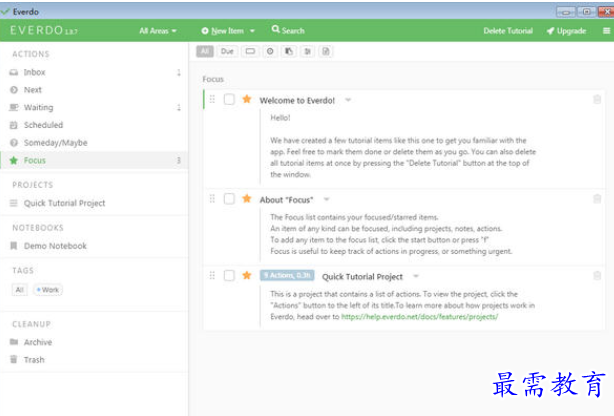Grab the drag handle of About "Focus"

[x=212, y=199]
